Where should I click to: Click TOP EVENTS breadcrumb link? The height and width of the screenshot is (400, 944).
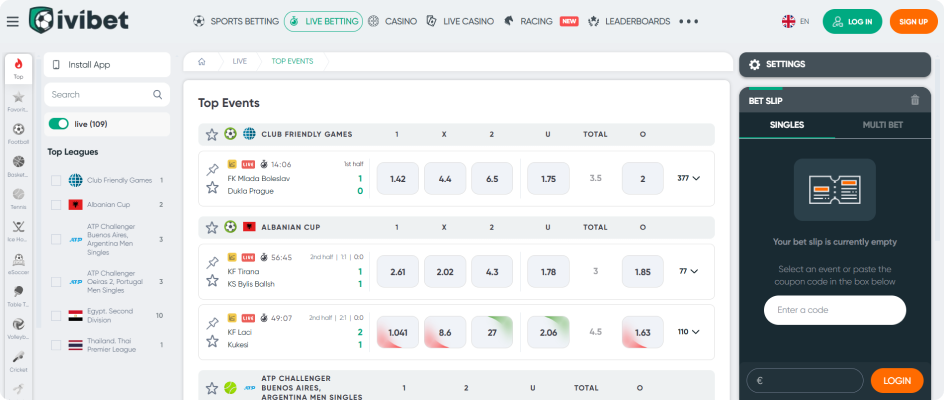point(293,61)
